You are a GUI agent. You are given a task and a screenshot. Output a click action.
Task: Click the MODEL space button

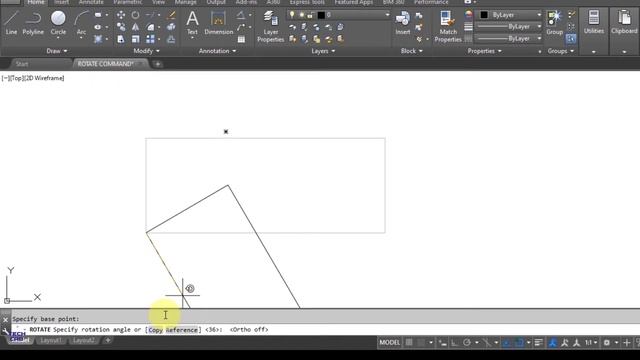389,342
